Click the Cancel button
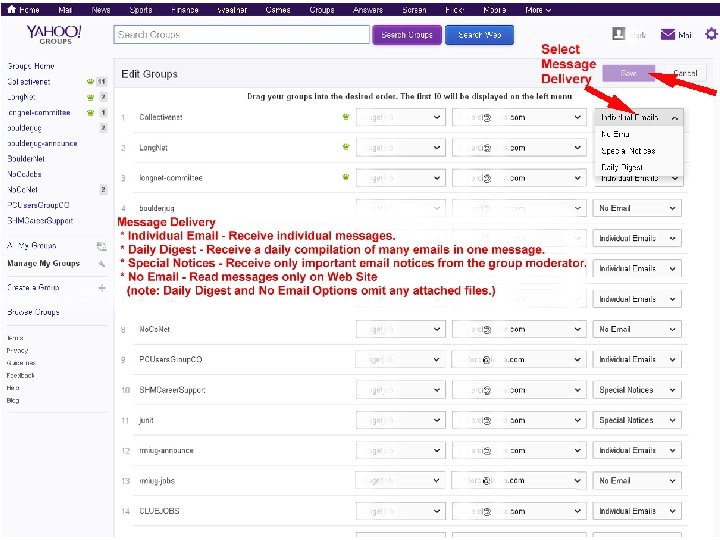The image size is (720, 540). [x=685, y=73]
